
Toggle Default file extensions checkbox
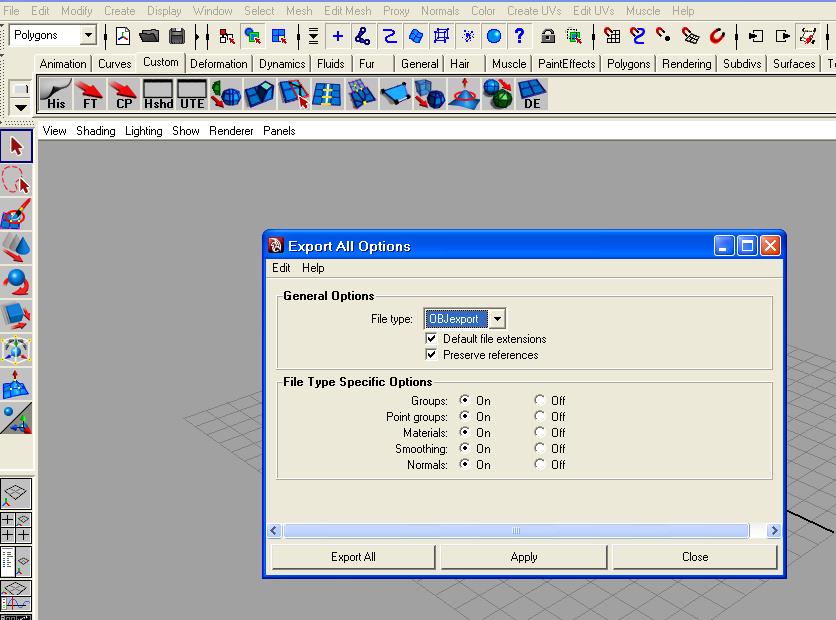coord(431,339)
